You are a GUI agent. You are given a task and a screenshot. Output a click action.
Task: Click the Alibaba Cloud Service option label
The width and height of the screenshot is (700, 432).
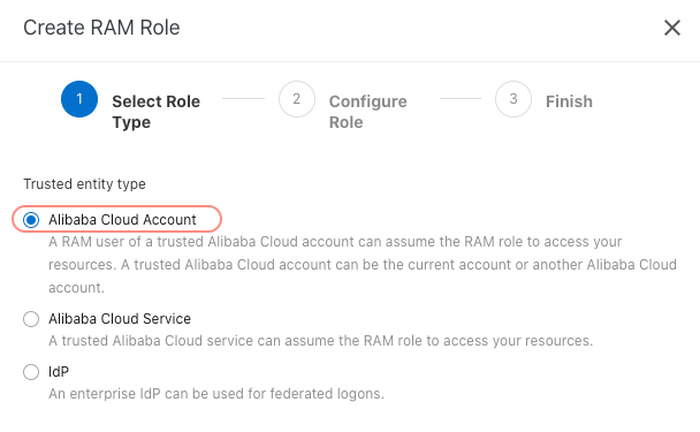[119, 319]
